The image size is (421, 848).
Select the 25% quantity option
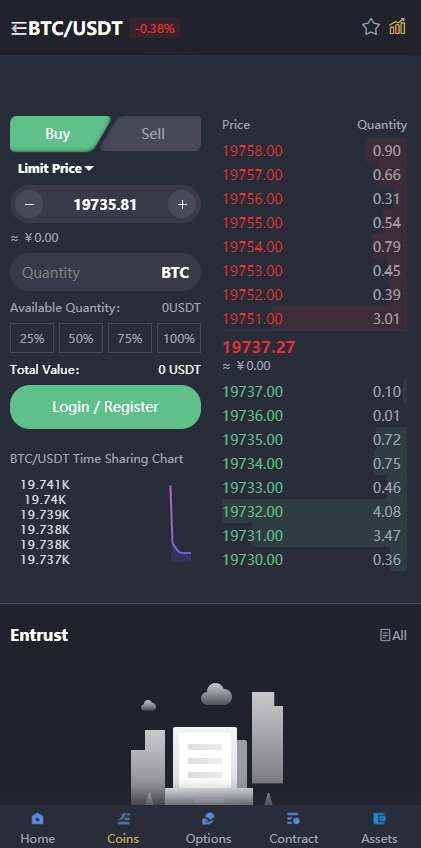click(32, 339)
